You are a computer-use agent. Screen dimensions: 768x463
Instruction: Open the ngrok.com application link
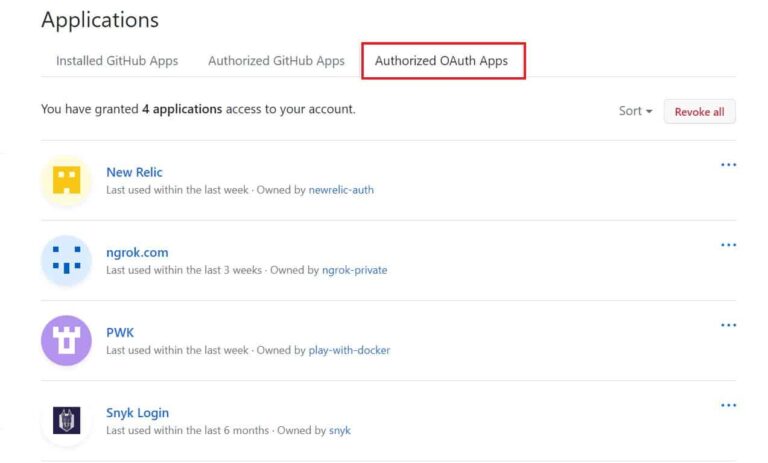[x=137, y=253]
